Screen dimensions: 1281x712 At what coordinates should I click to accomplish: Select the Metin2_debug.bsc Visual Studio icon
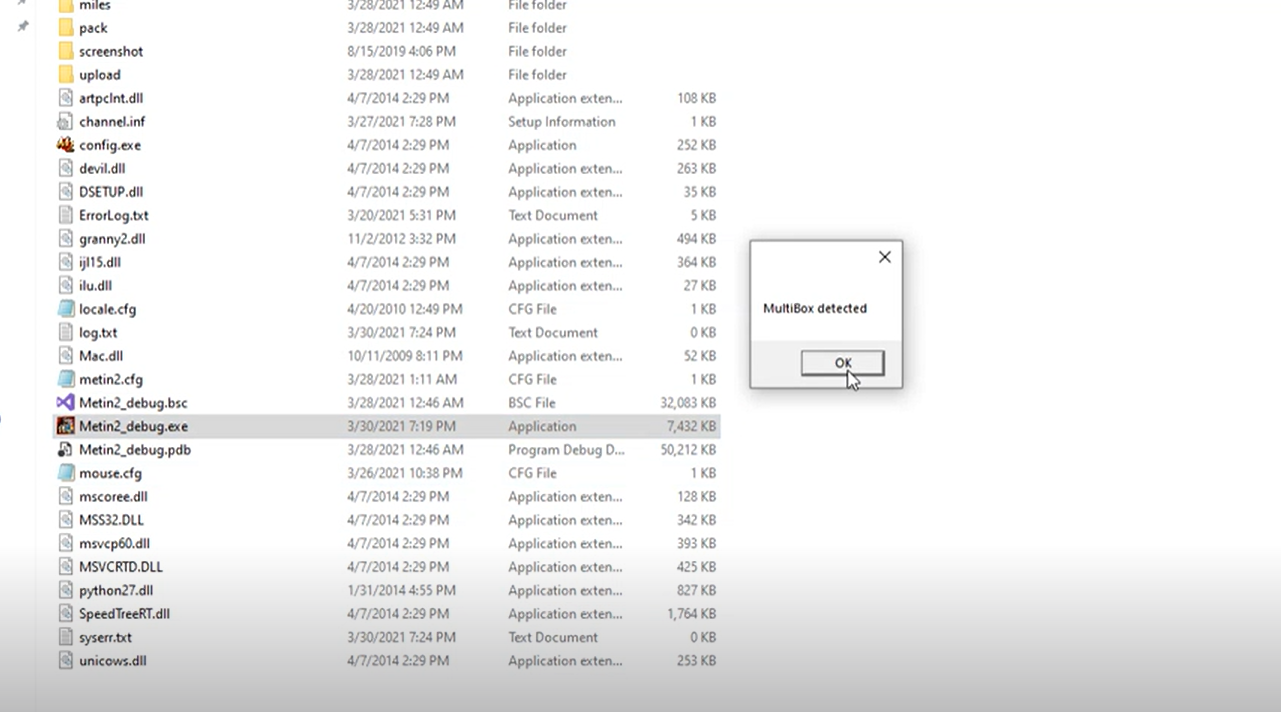(66, 403)
